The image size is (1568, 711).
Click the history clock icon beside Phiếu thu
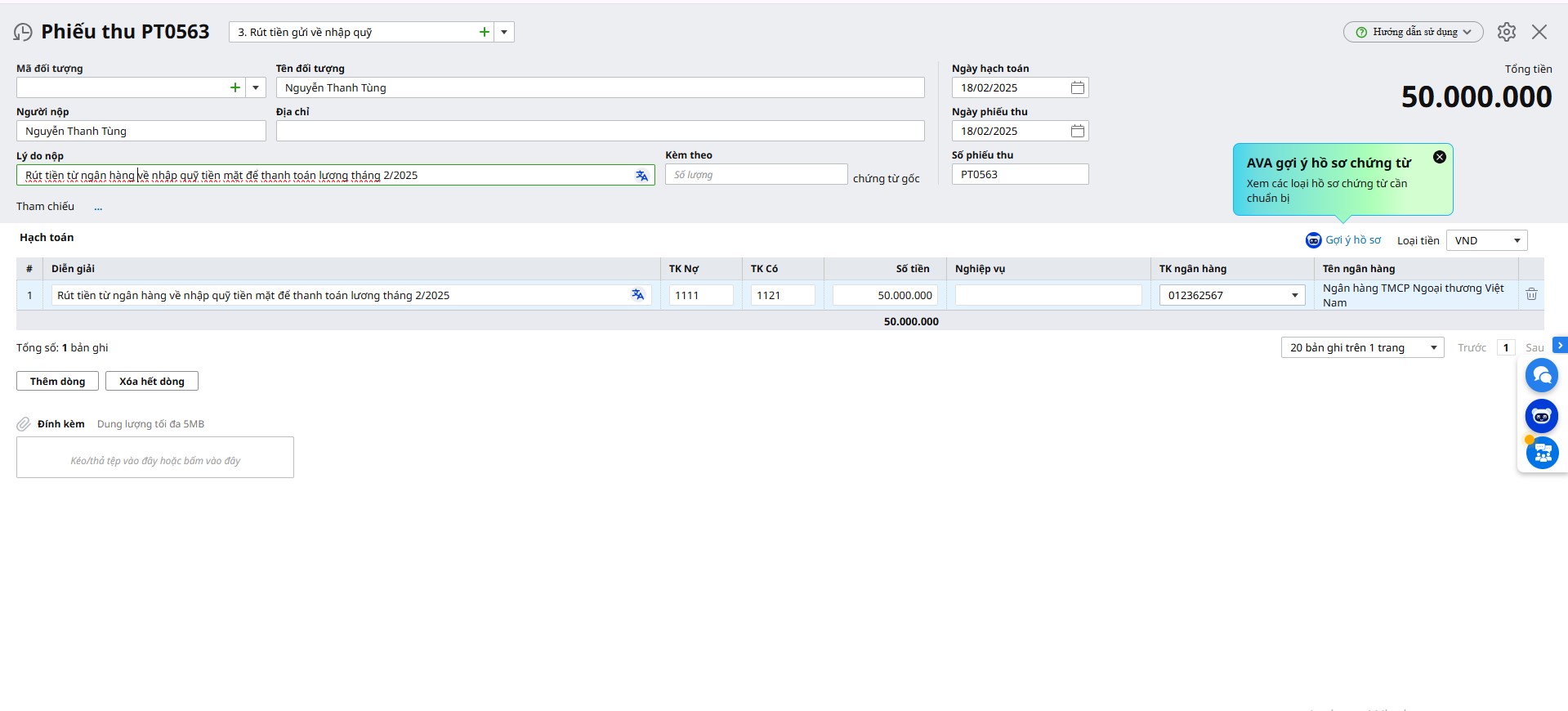[23, 33]
